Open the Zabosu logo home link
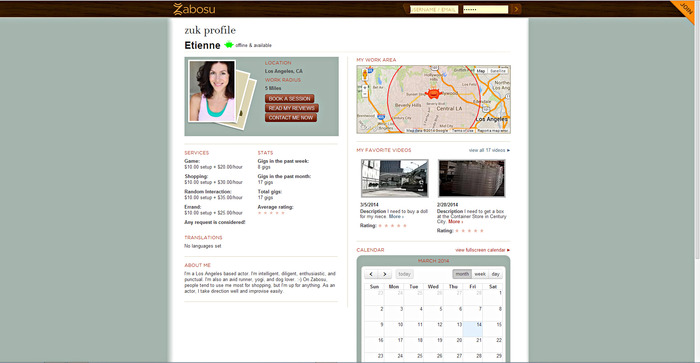Image resolution: width=700 pixels, height=363 pixels. pos(194,9)
